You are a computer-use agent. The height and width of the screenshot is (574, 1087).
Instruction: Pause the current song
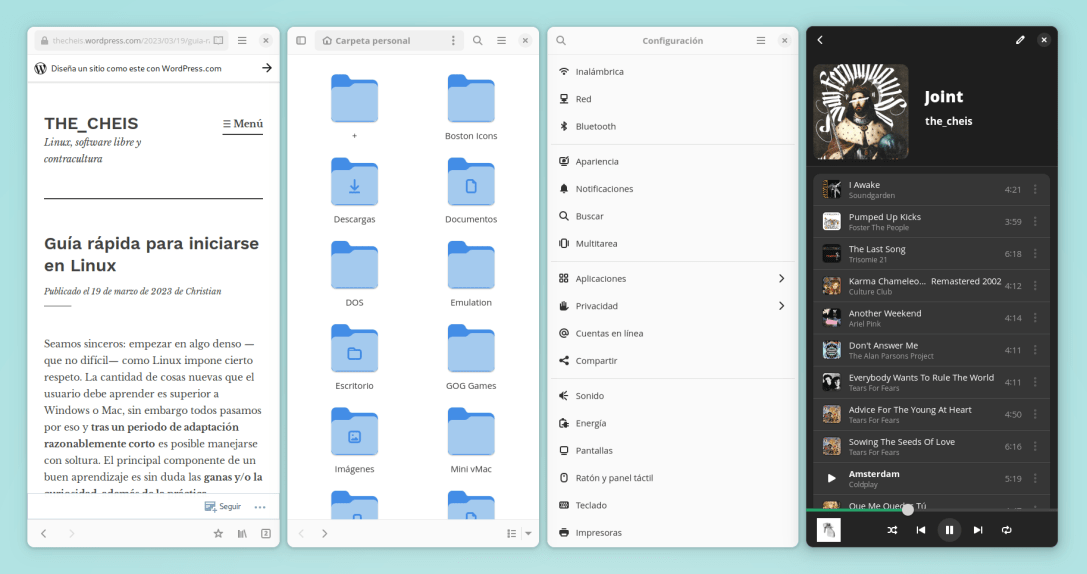pyautogui.click(x=949, y=530)
